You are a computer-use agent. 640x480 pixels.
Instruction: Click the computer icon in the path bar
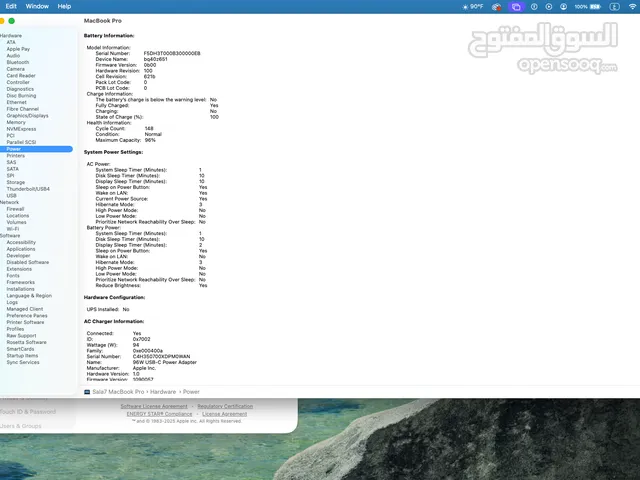[x=88, y=392]
